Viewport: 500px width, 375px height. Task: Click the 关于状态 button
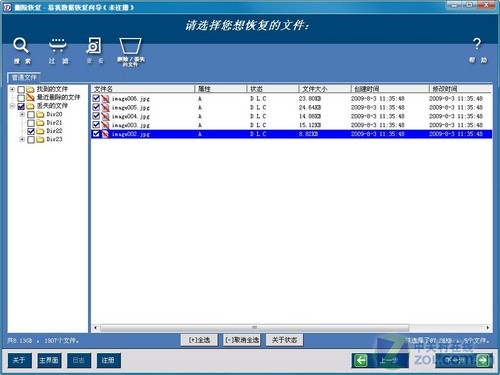(284, 340)
